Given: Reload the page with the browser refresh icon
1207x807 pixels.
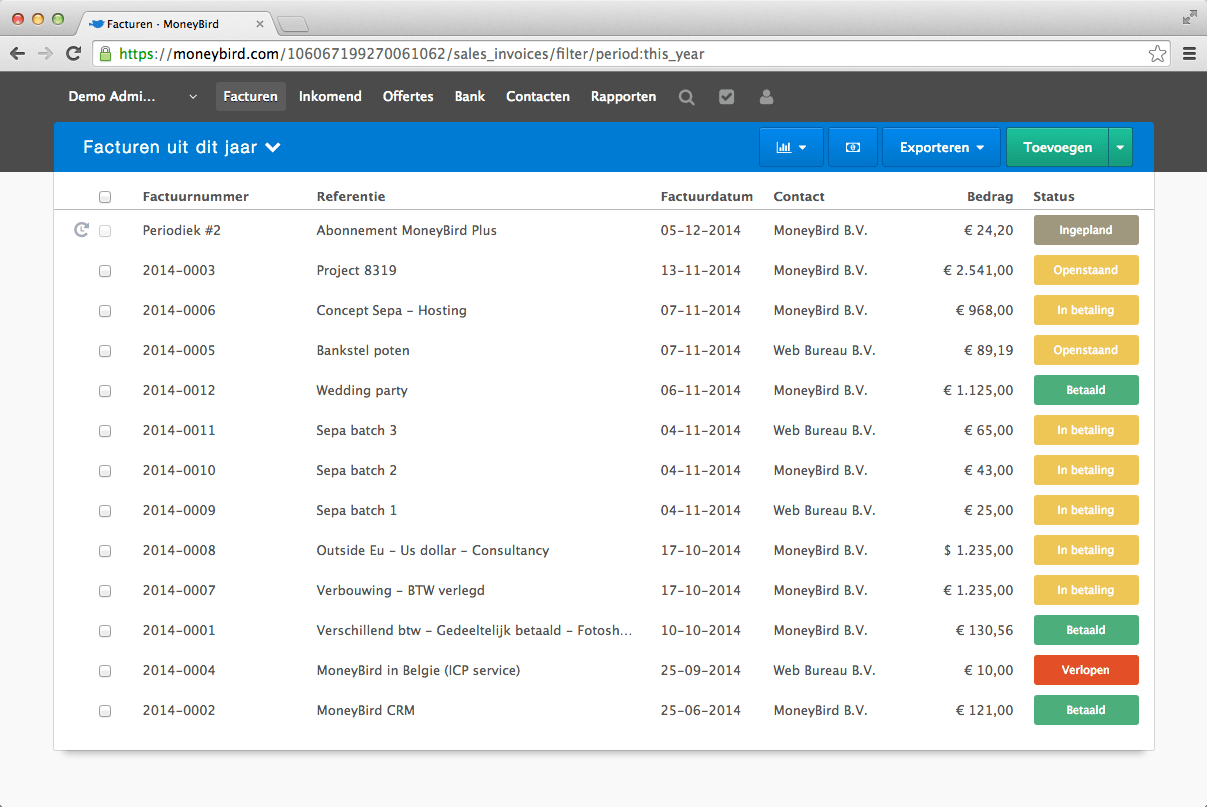Looking at the screenshot, I should pos(71,53).
